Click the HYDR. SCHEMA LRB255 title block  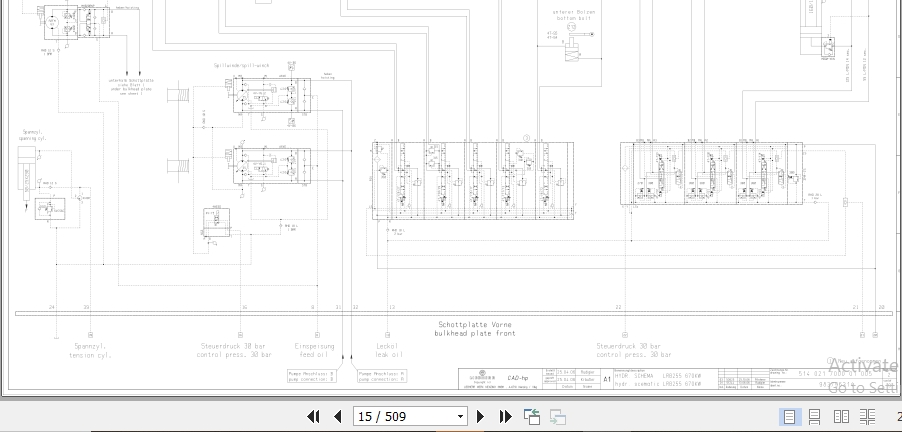point(657,378)
